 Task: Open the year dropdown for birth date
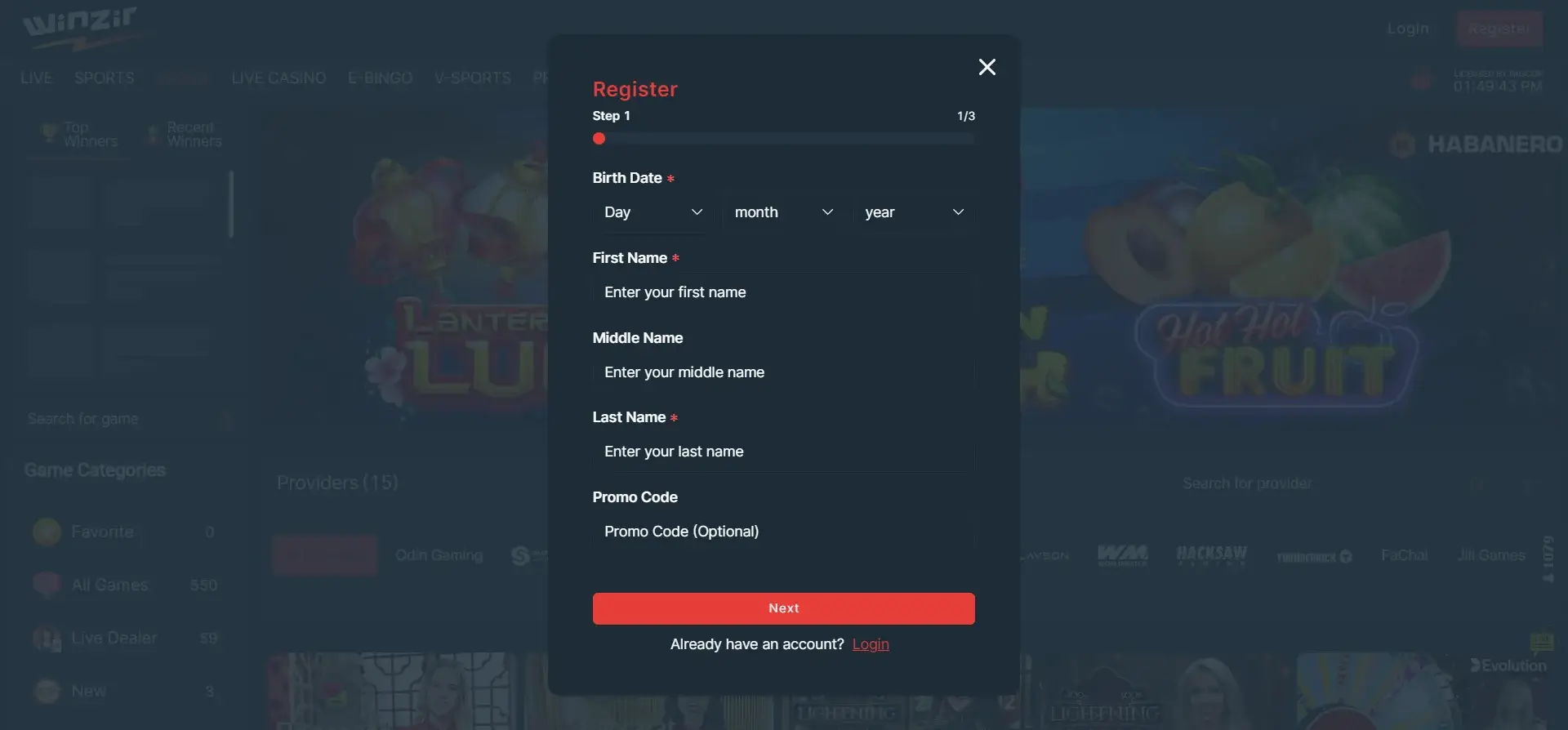point(914,212)
